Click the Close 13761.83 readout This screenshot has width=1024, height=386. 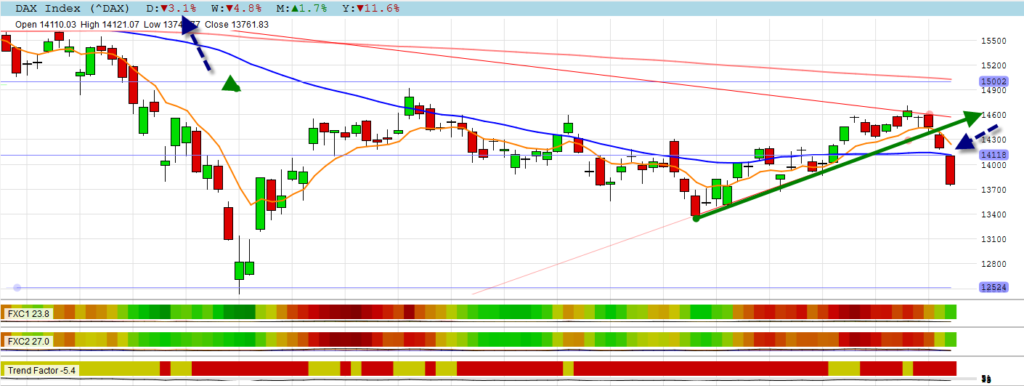coord(237,24)
